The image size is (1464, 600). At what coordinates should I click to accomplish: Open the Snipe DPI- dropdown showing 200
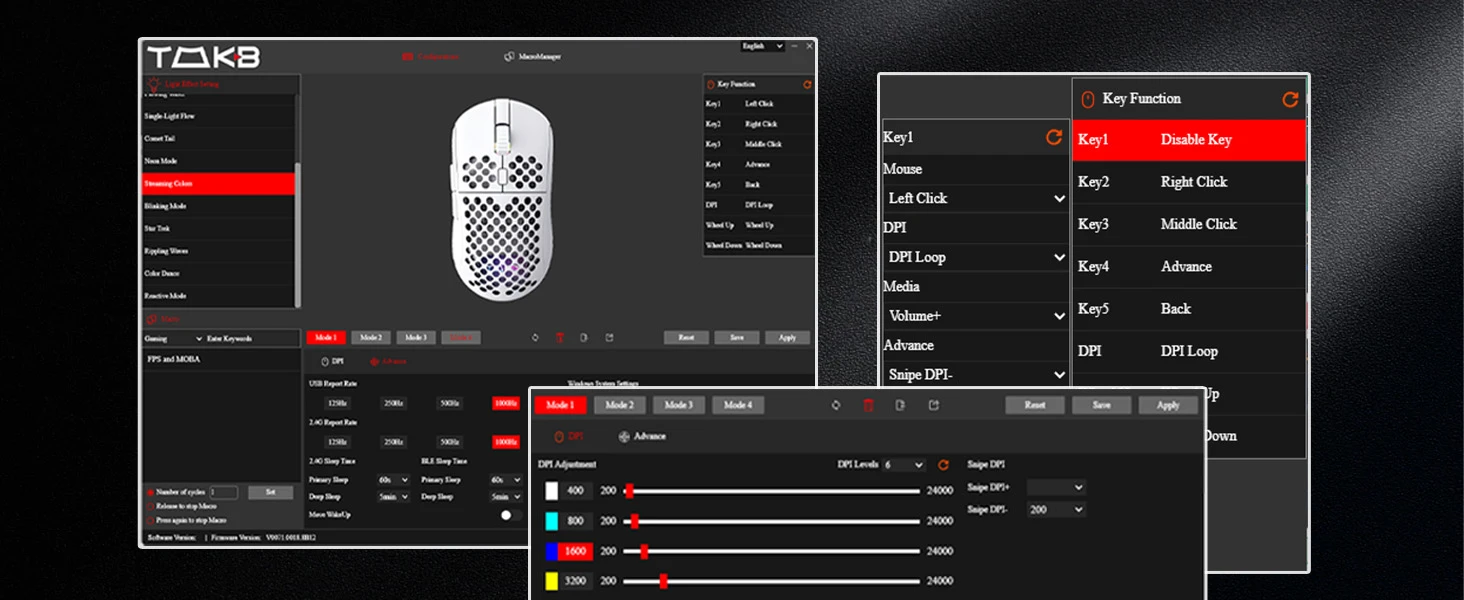[1056, 509]
